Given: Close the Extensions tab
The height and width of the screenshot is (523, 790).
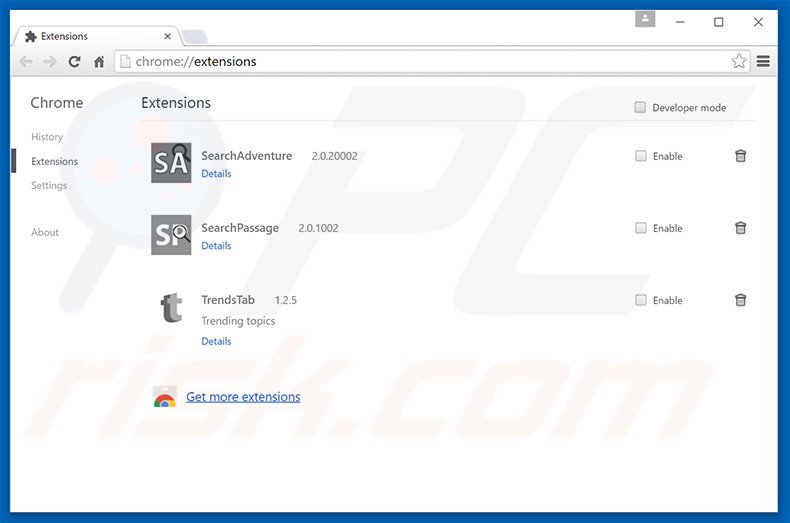Looking at the screenshot, I should (167, 36).
